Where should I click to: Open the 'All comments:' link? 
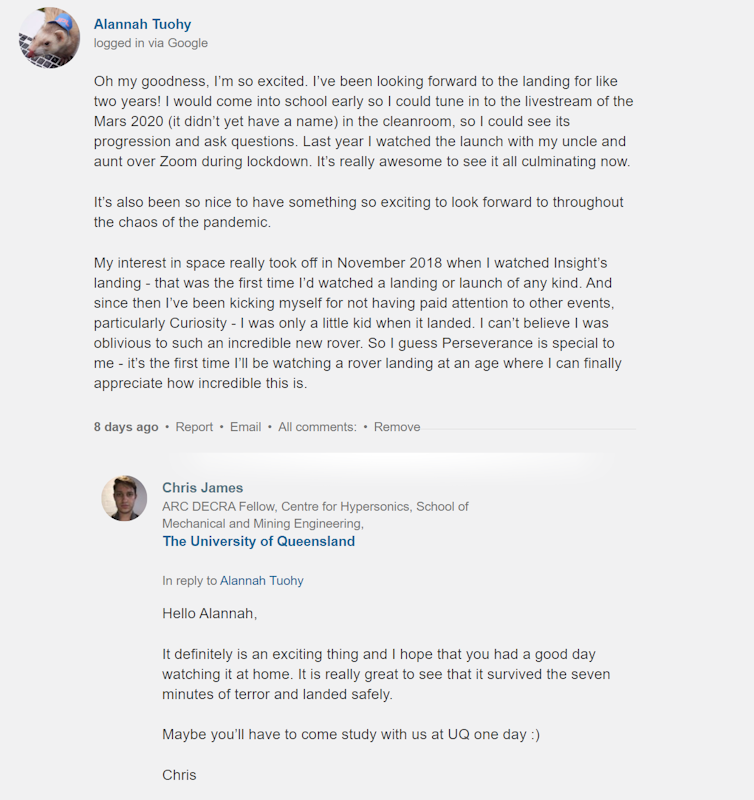317,427
